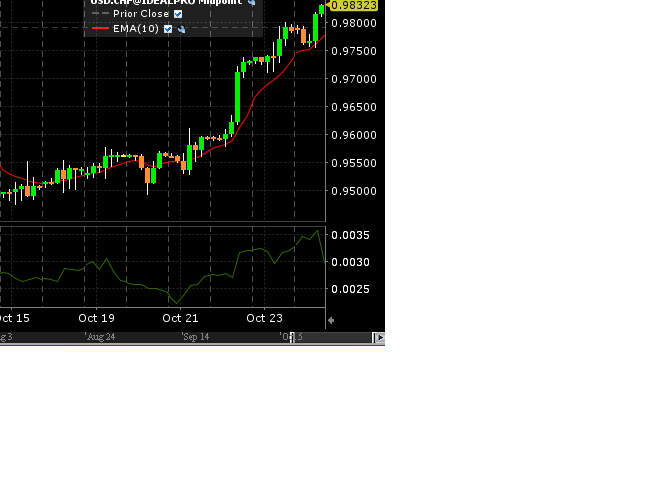Click the timeline scrollbar left handle
Screen dimensions: 653x490
coord(292,338)
